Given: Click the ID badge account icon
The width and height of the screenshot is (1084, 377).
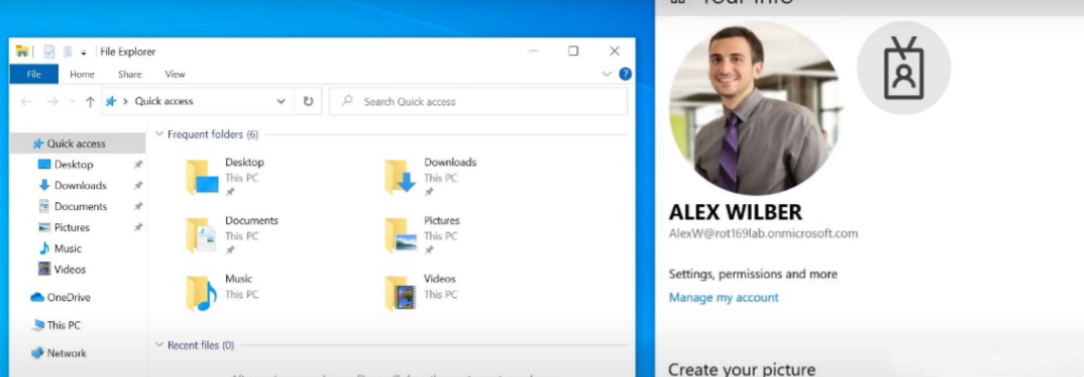Looking at the screenshot, I should tap(904, 68).
